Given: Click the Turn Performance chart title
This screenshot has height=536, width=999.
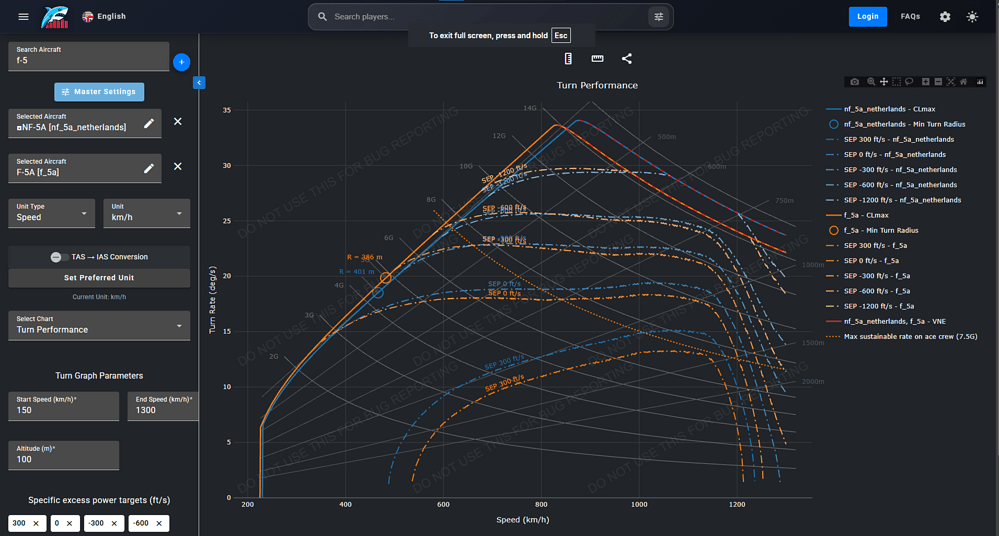Looking at the screenshot, I should pyautogui.click(x=597, y=85).
